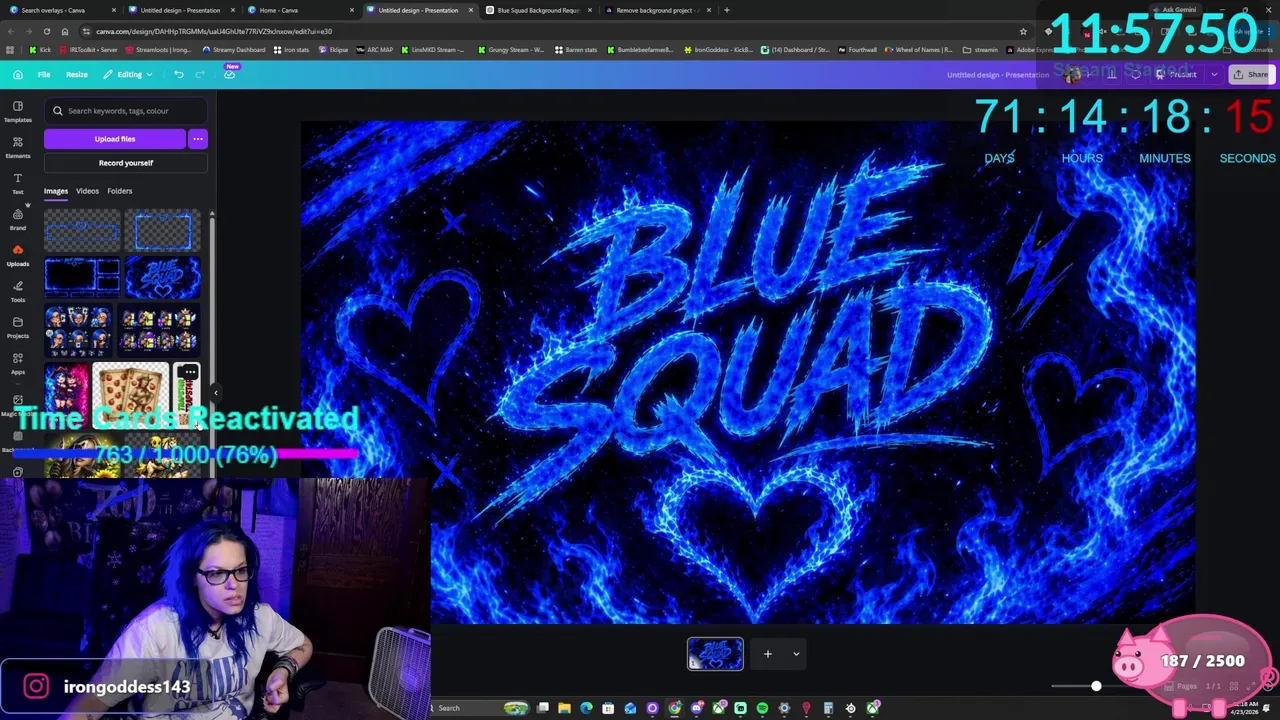
Task: Select the Blue Squad design on canvas
Action: [x=748, y=372]
